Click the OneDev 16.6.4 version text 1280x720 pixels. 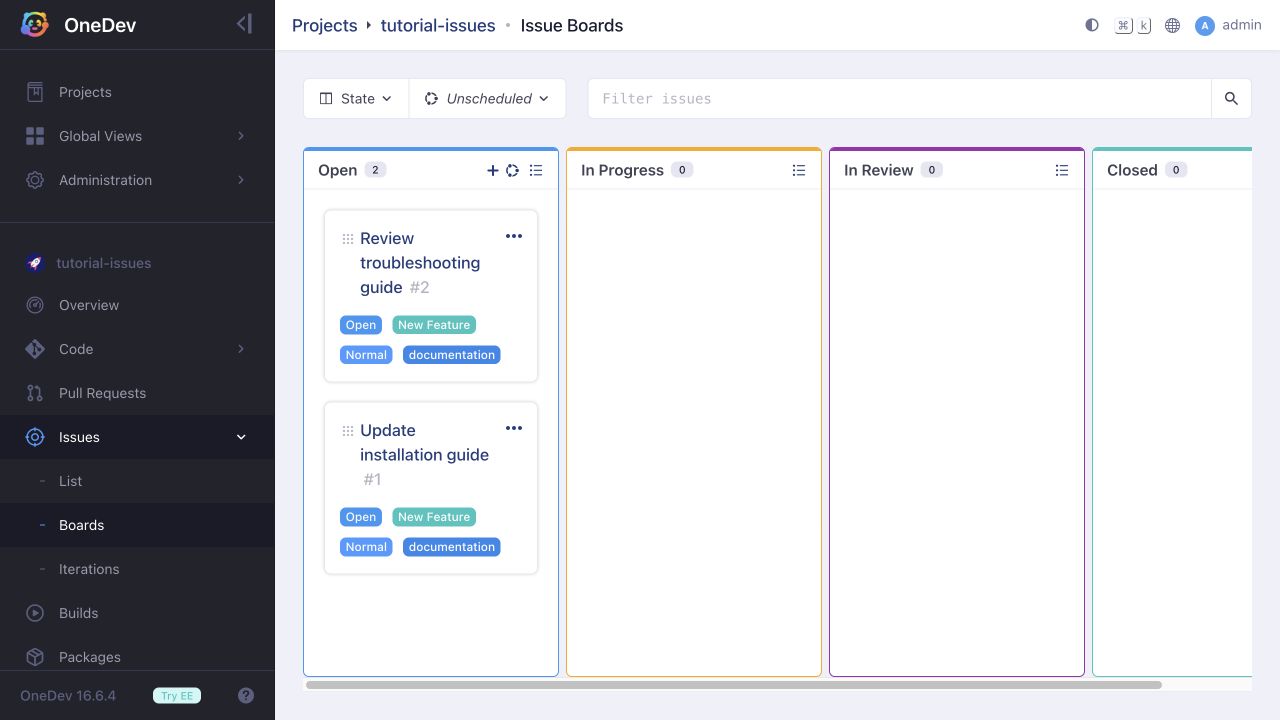coord(68,696)
